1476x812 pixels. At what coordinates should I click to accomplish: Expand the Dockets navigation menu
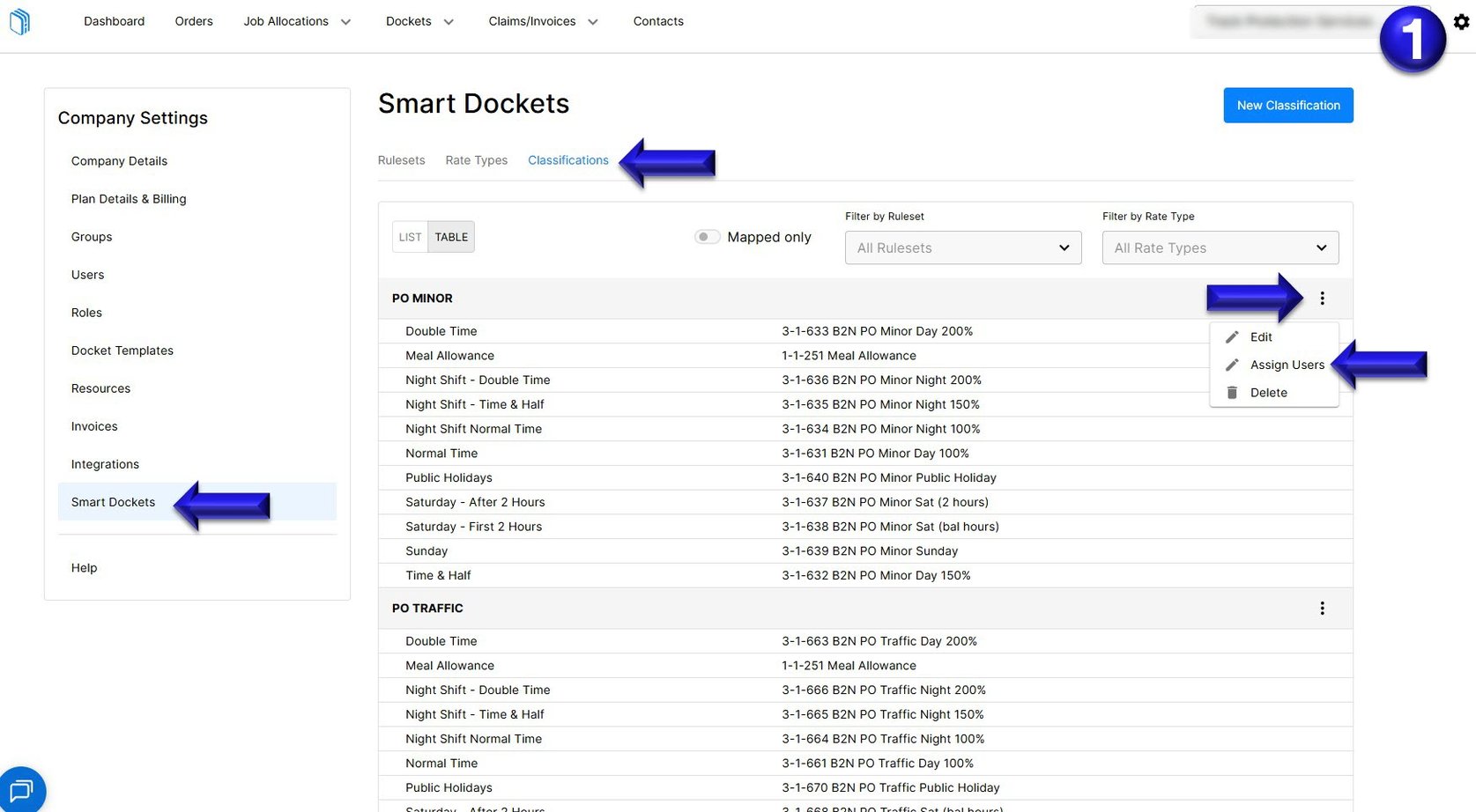[419, 21]
